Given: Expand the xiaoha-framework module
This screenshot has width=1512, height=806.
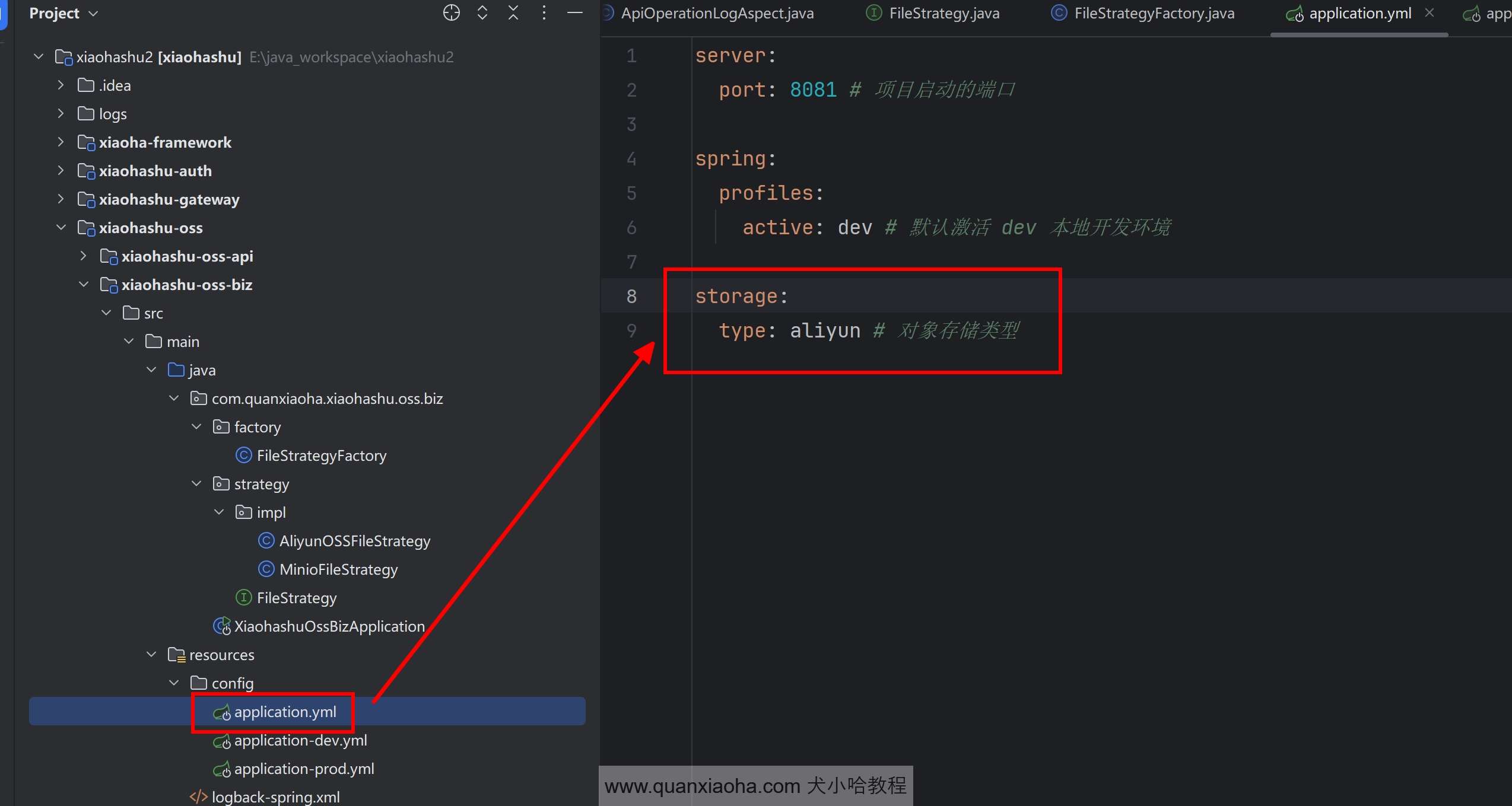Looking at the screenshot, I should pyautogui.click(x=61, y=142).
